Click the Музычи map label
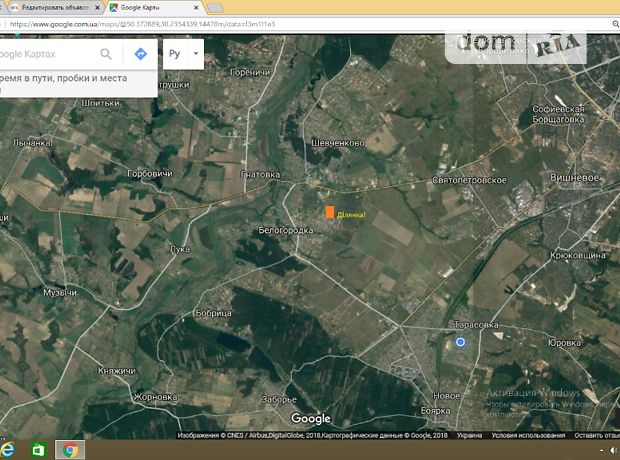This screenshot has width=620, height=460. [x=60, y=292]
